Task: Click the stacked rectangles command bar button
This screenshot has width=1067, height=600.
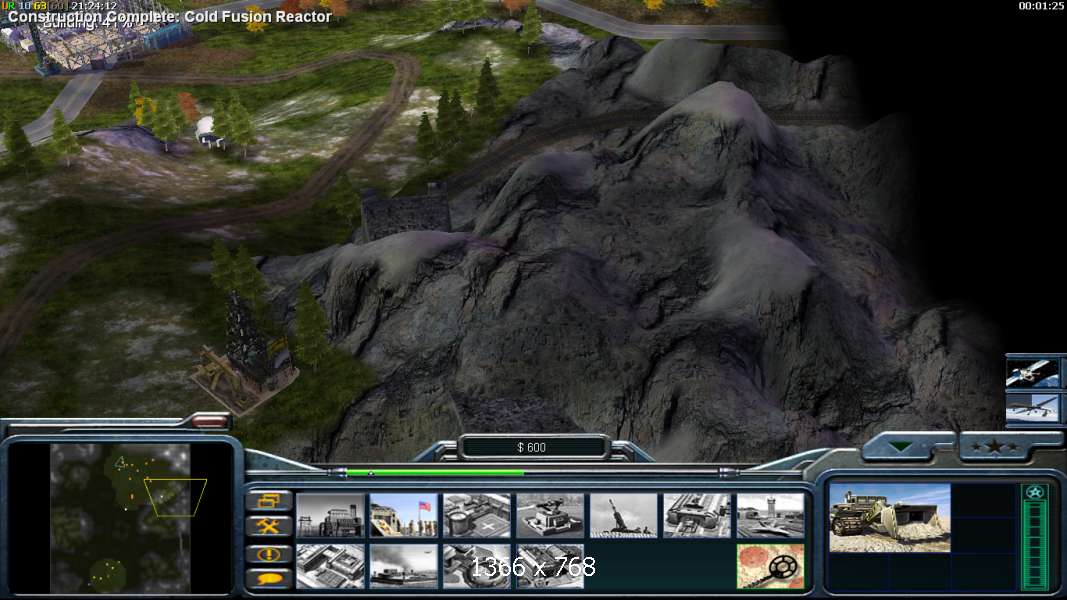Action: tap(269, 501)
